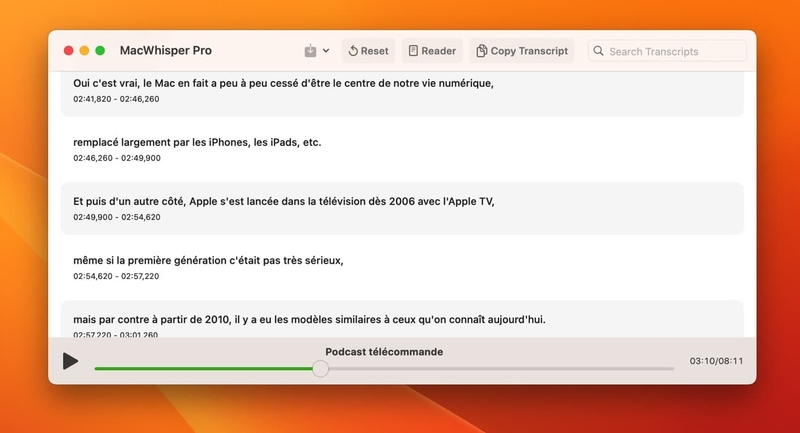
Task: Open Reader mode
Action: coord(432,50)
